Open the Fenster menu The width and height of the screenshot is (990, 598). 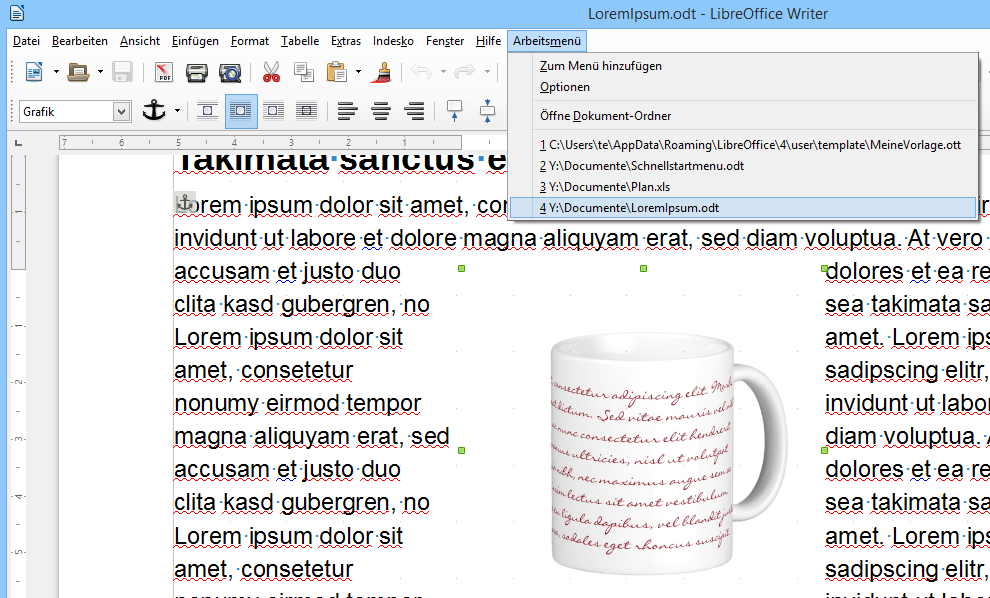tap(445, 41)
